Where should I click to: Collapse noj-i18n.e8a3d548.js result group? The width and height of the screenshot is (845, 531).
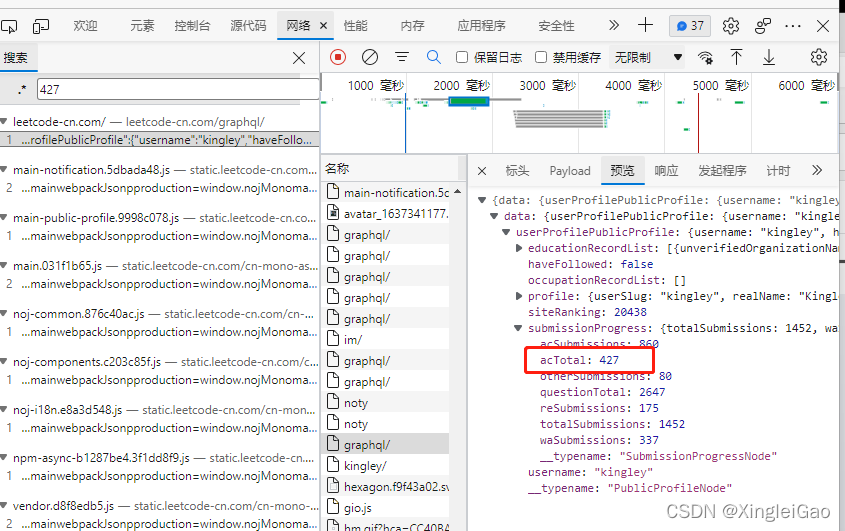point(4,410)
